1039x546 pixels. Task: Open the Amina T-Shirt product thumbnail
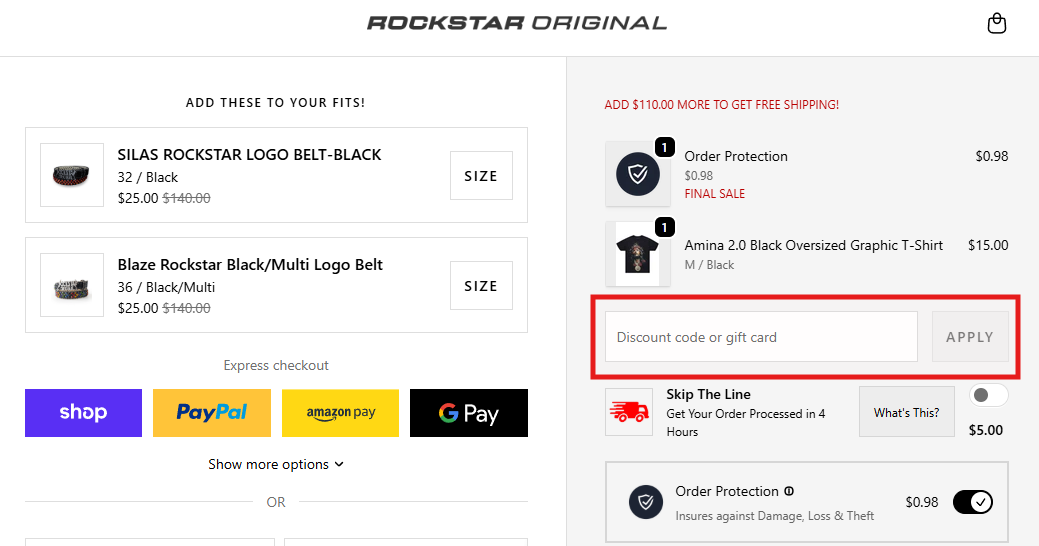click(x=637, y=254)
